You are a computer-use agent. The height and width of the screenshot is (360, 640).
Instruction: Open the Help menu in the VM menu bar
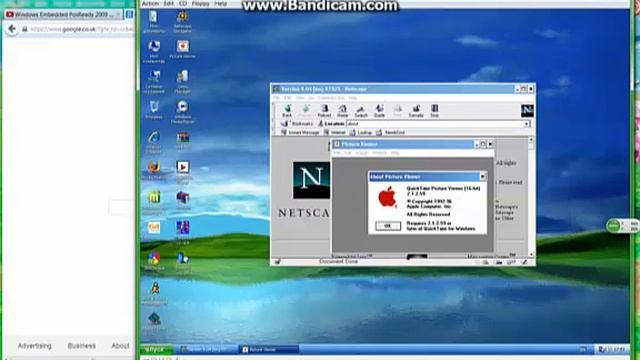tap(220, 3)
